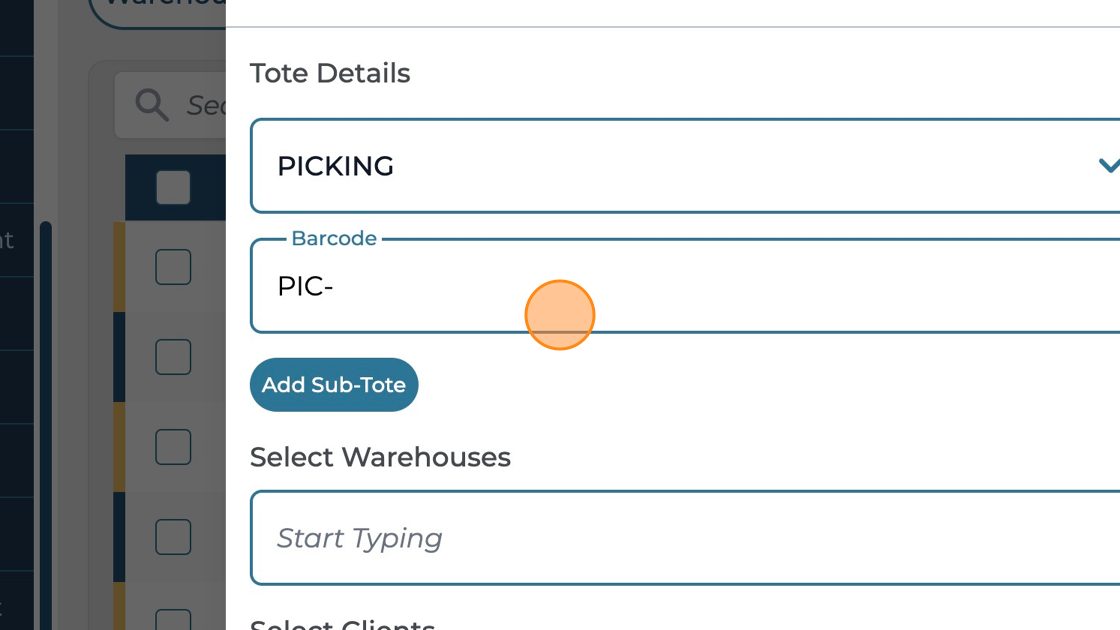Viewport: 1120px width, 630px height.
Task: Check the second row's checkbox
Action: (173, 357)
